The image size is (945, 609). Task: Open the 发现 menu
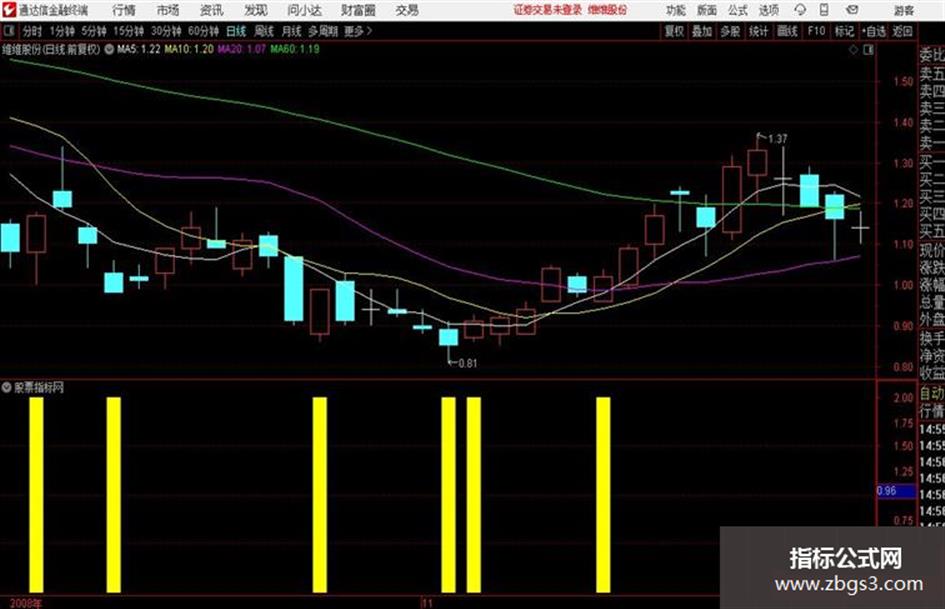coord(256,10)
